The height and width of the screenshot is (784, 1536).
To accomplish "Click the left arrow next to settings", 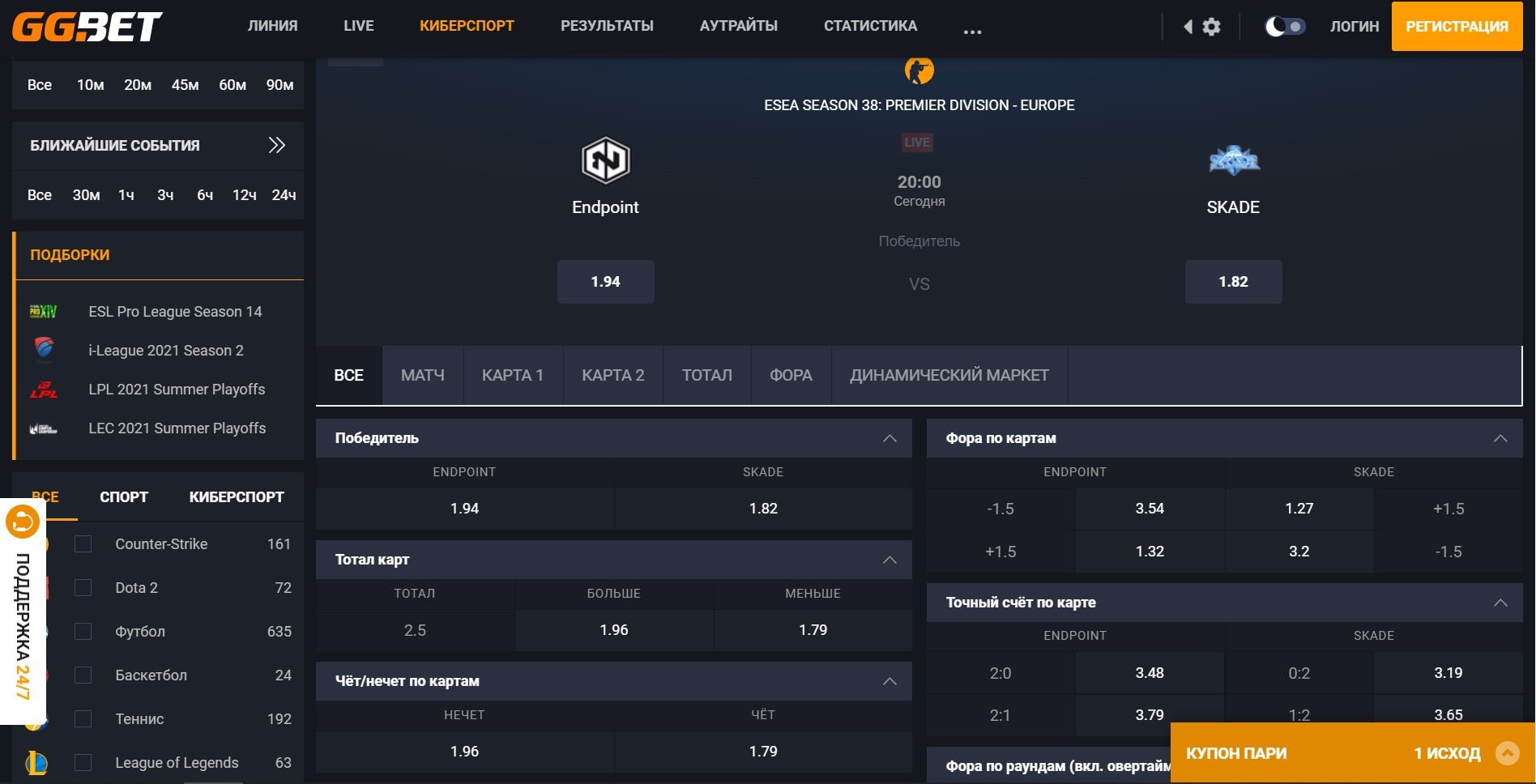I will coord(1188,27).
